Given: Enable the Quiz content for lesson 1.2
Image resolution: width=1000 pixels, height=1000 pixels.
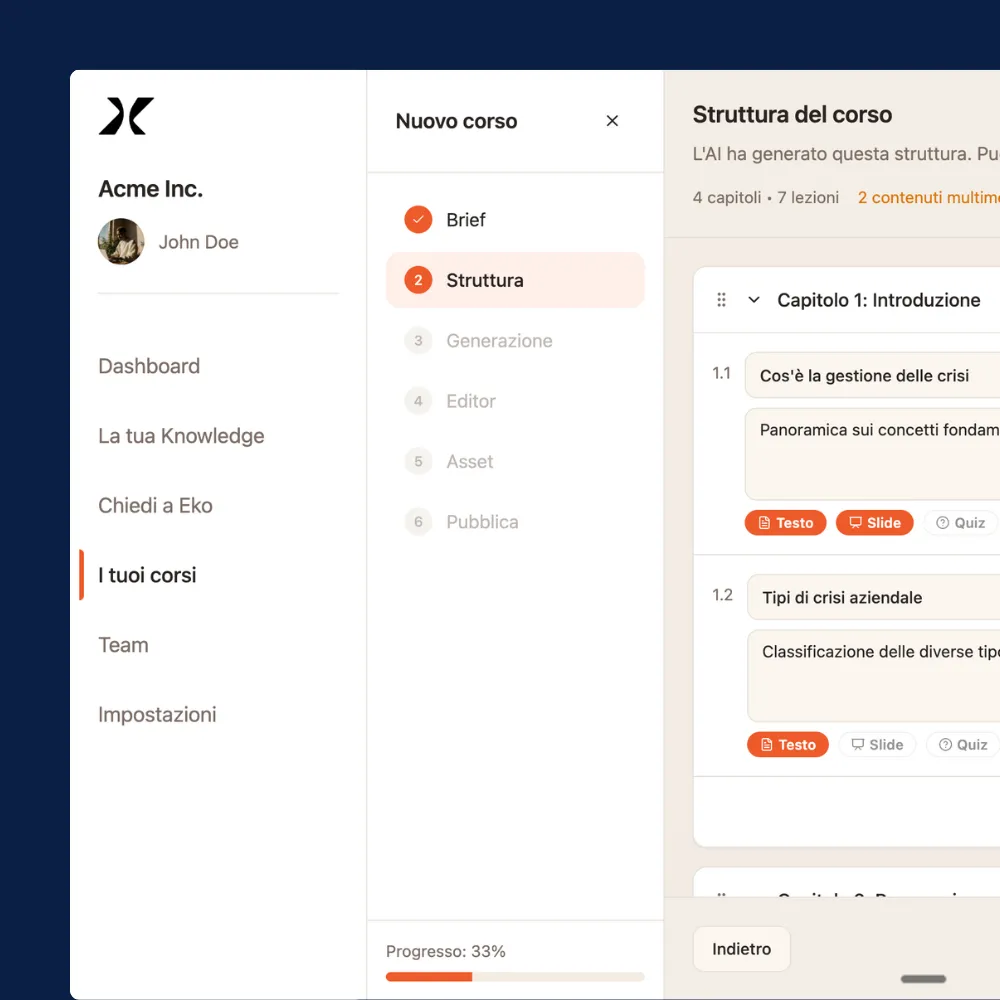Looking at the screenshot, I should (x=961, y=744).
